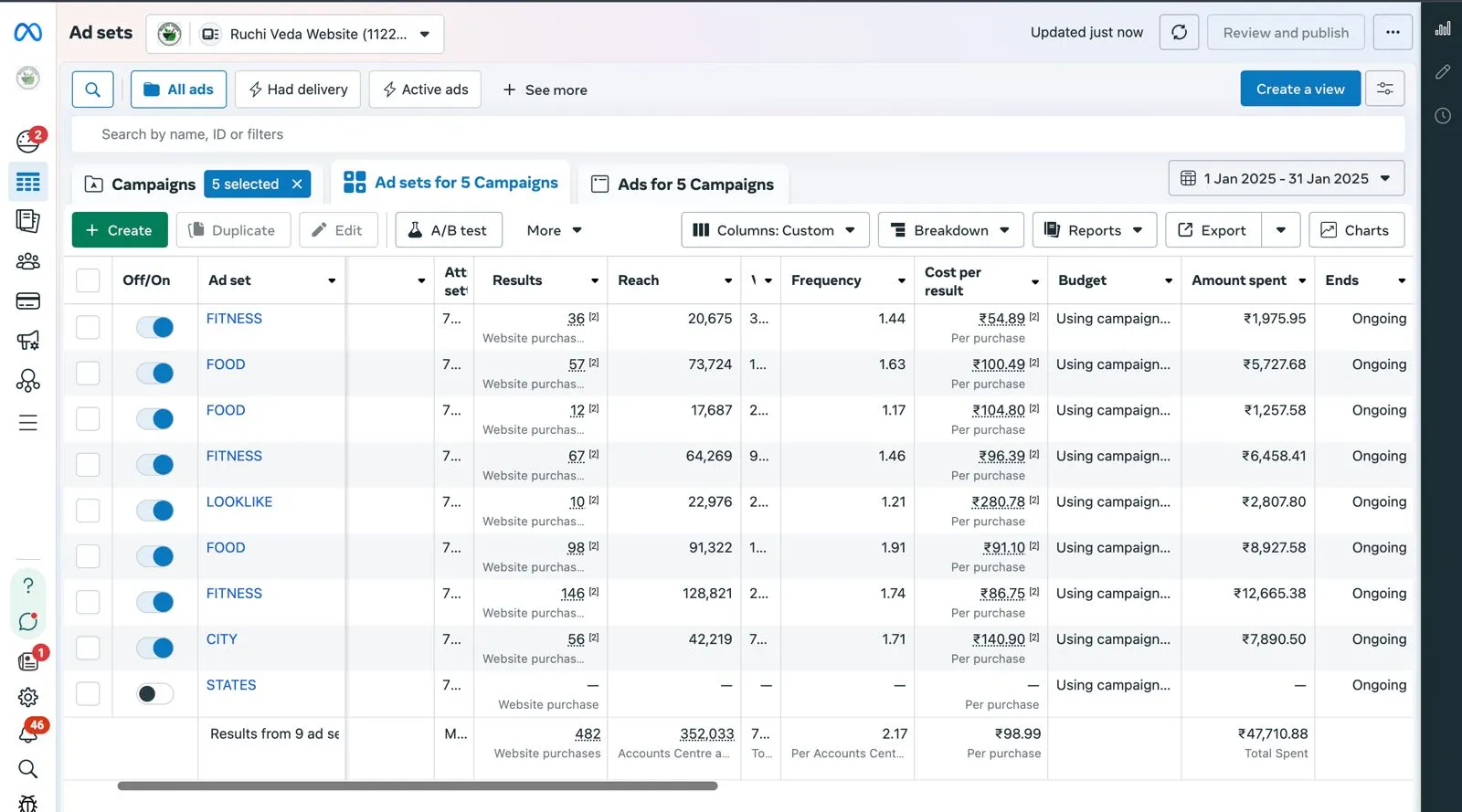
Task: Click the horizontal table scrollbar
Action: pyautogui.click(x=417, y=786)
